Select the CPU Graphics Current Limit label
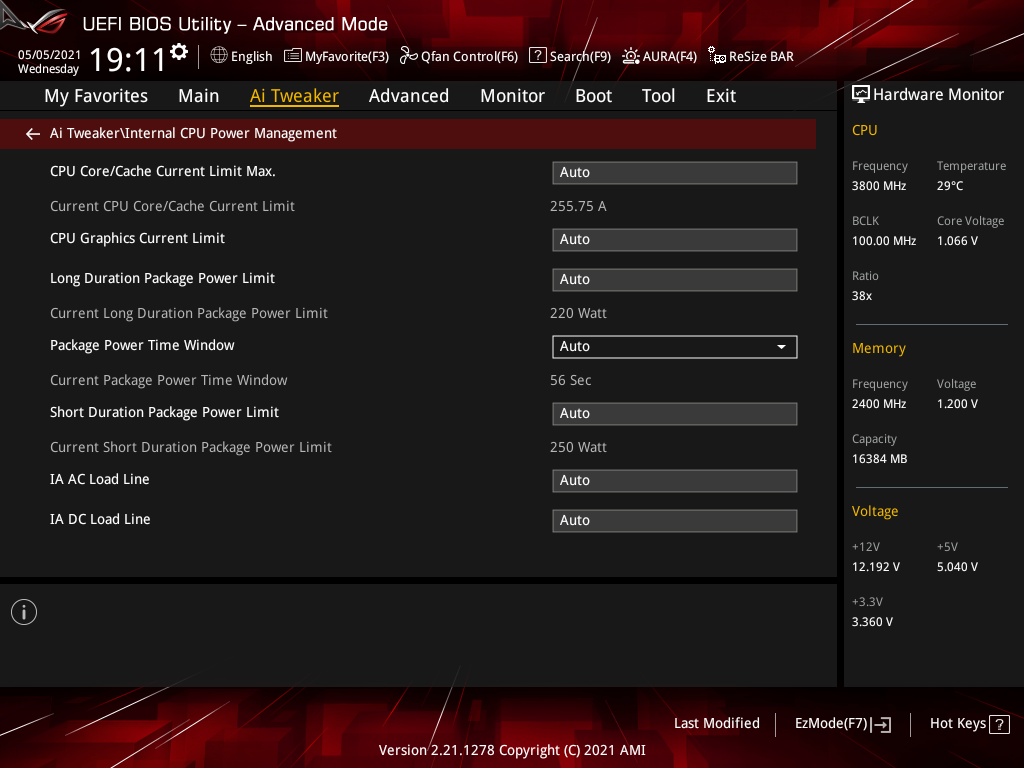 (x=137, y=238)
